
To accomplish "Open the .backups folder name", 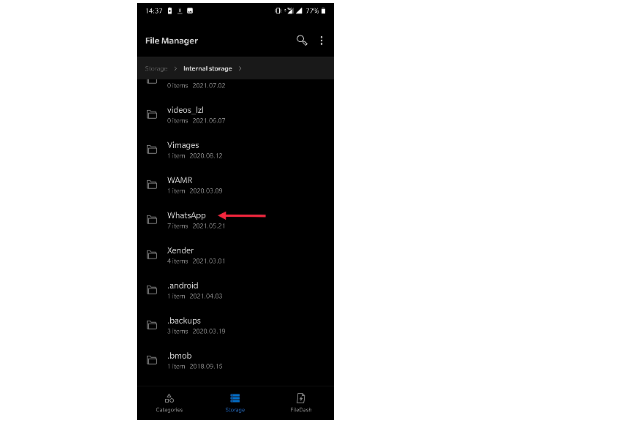I will [x=184, y=320].
